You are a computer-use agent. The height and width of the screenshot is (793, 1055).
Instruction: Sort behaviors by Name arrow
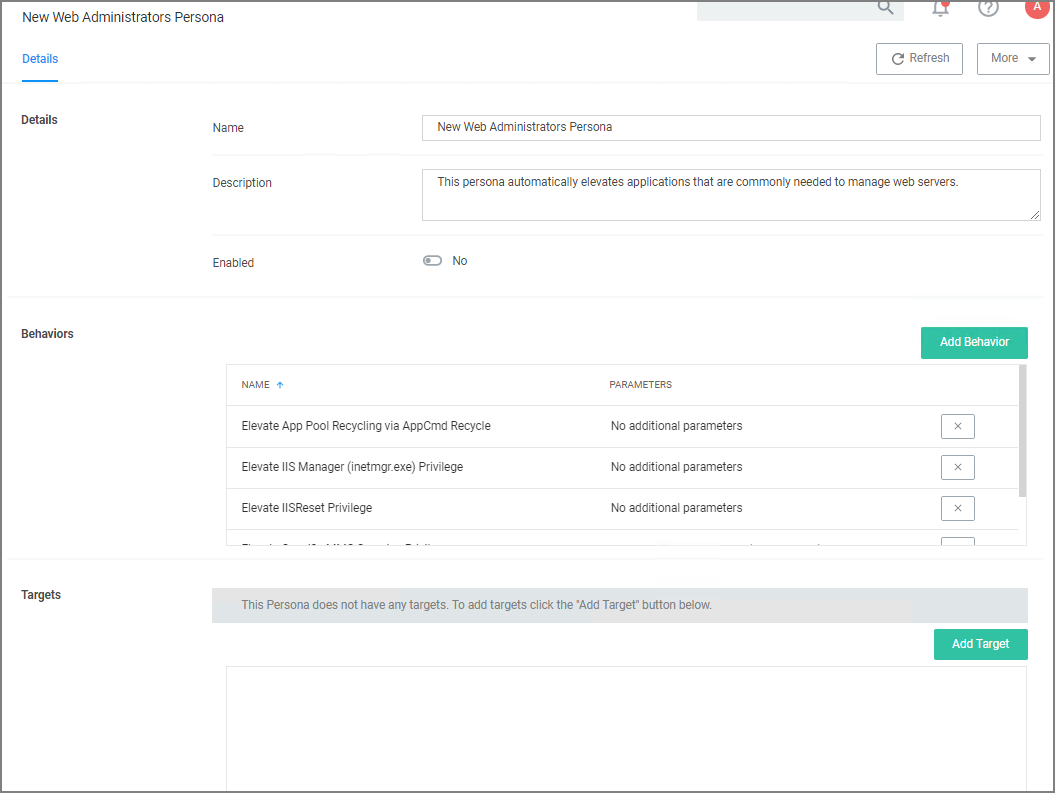tap(280, 385)
